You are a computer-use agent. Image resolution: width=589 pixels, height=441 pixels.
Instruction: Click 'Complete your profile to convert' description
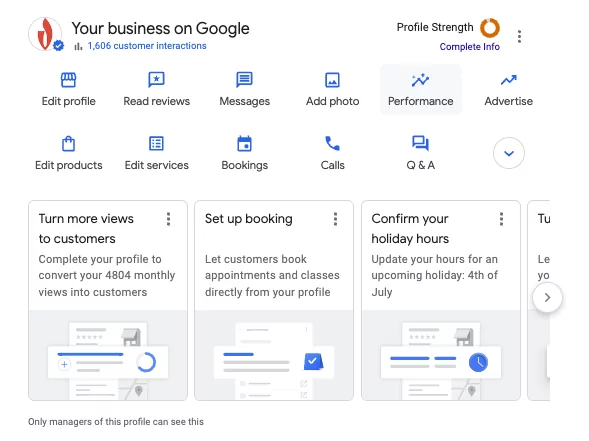coord(107,275)
